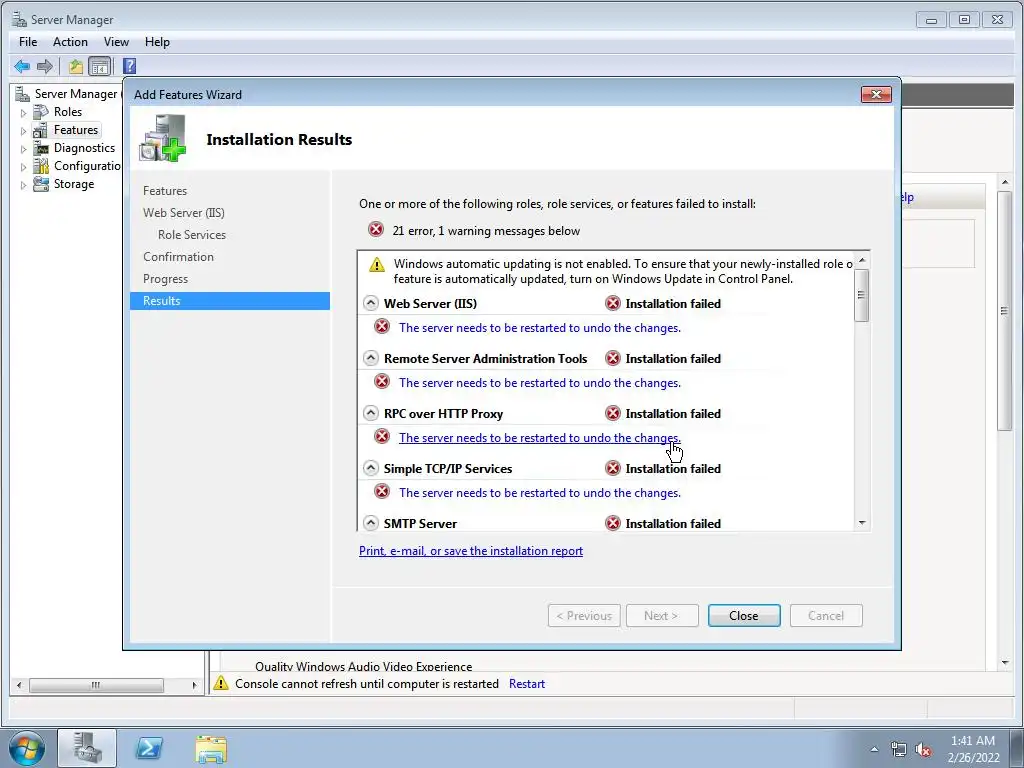
Task: Open the View menu
Action: (x=116, y=42)
